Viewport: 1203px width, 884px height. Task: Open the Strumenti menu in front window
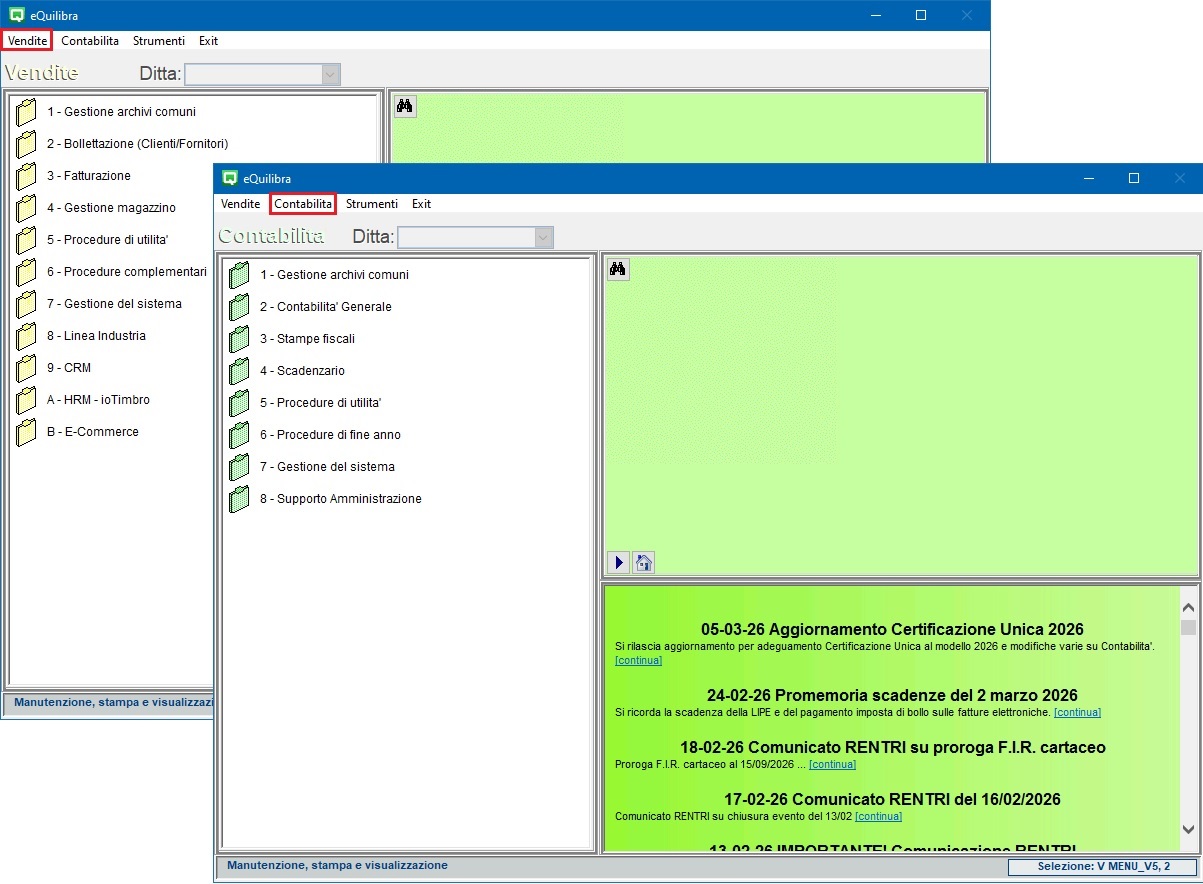(x=371, y=204)
